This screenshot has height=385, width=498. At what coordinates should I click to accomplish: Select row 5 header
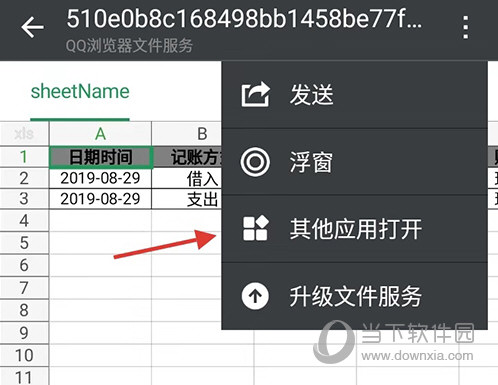pos(24,243)
